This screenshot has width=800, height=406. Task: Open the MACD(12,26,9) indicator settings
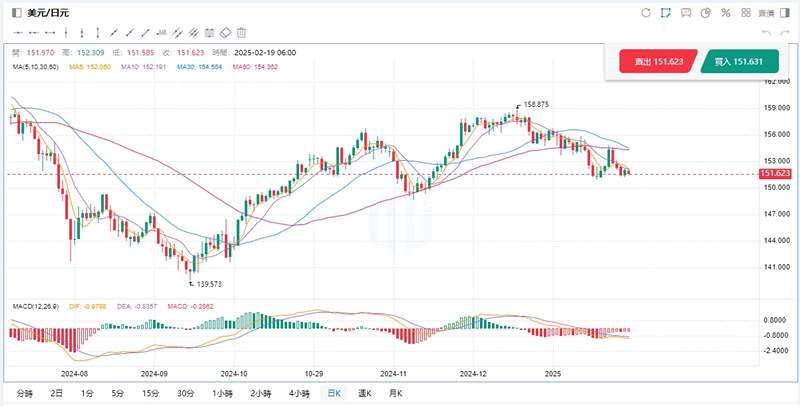[33, 304]
